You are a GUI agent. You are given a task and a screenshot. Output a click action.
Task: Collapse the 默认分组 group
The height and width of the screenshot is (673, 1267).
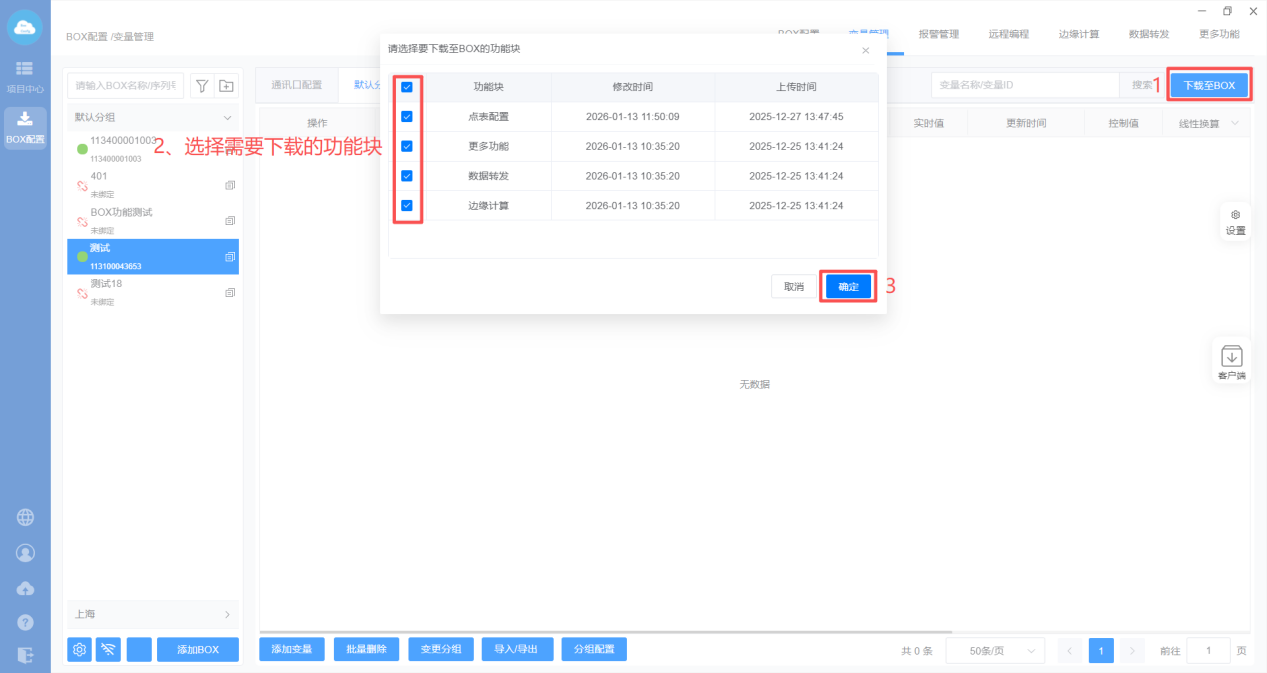(x=227, y=118)
